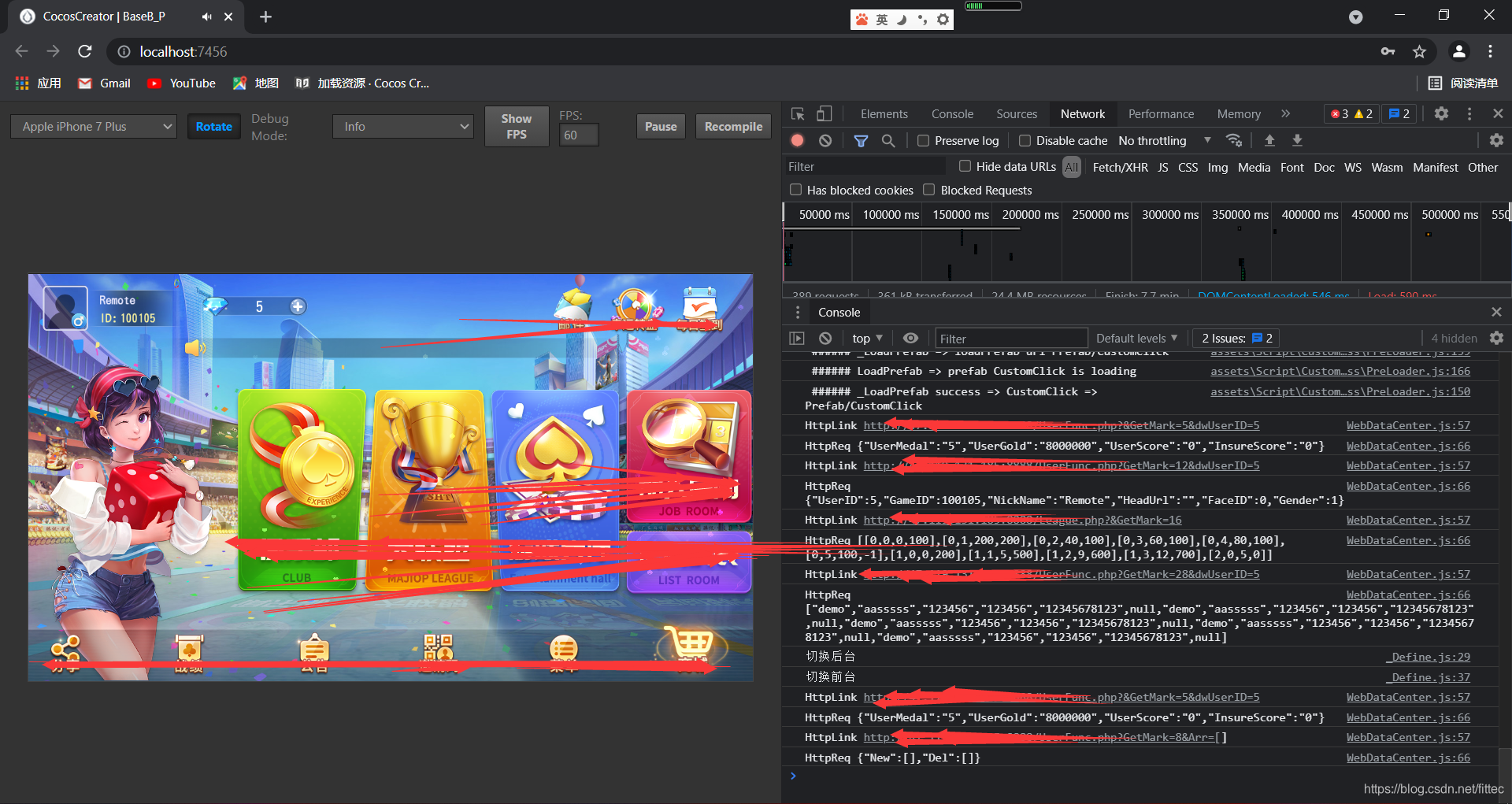
Task: Open Gmail bookmark
Action: point(105,83)
